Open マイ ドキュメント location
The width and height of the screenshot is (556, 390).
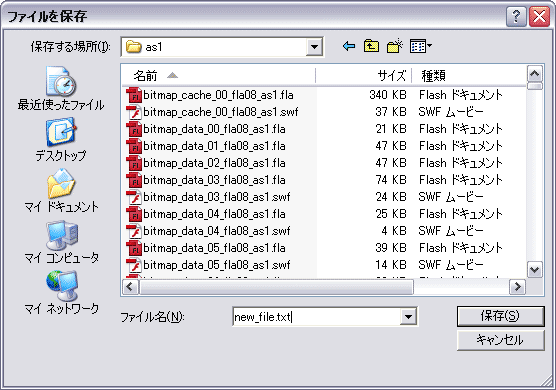61,191
